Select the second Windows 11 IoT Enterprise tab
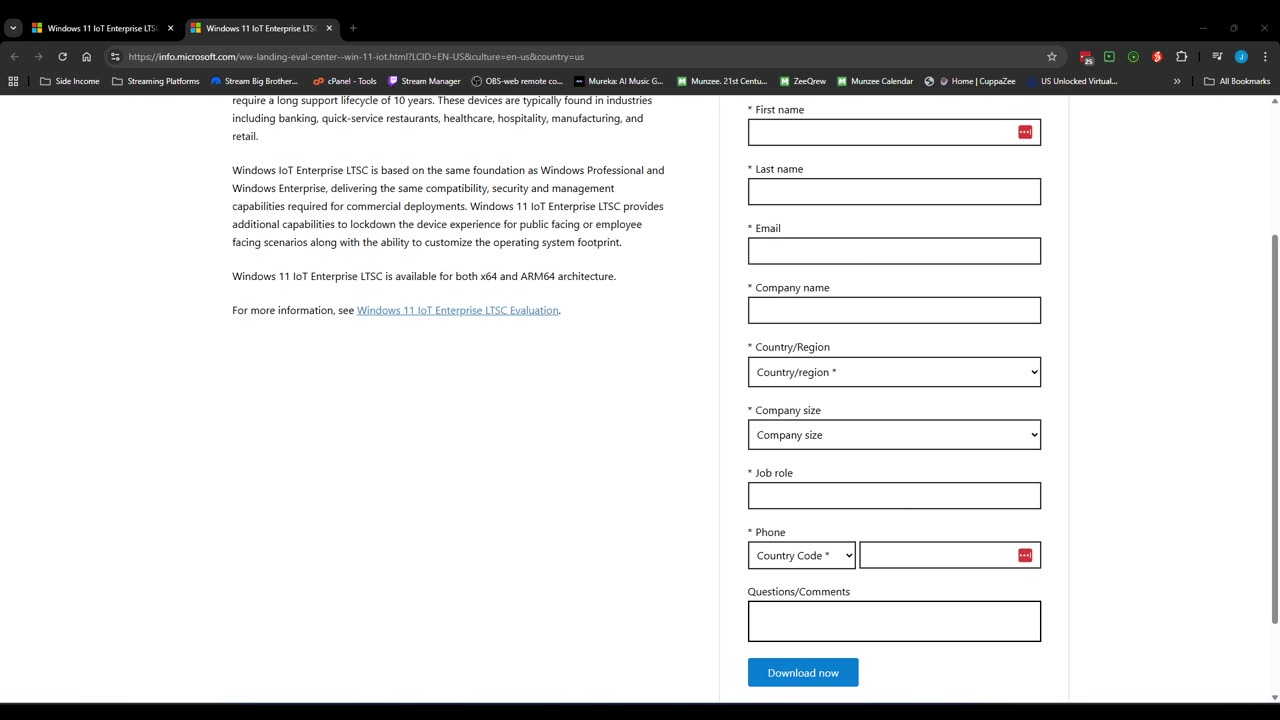The width and height of the screenshot is (1280, 720). pos(262,28)
